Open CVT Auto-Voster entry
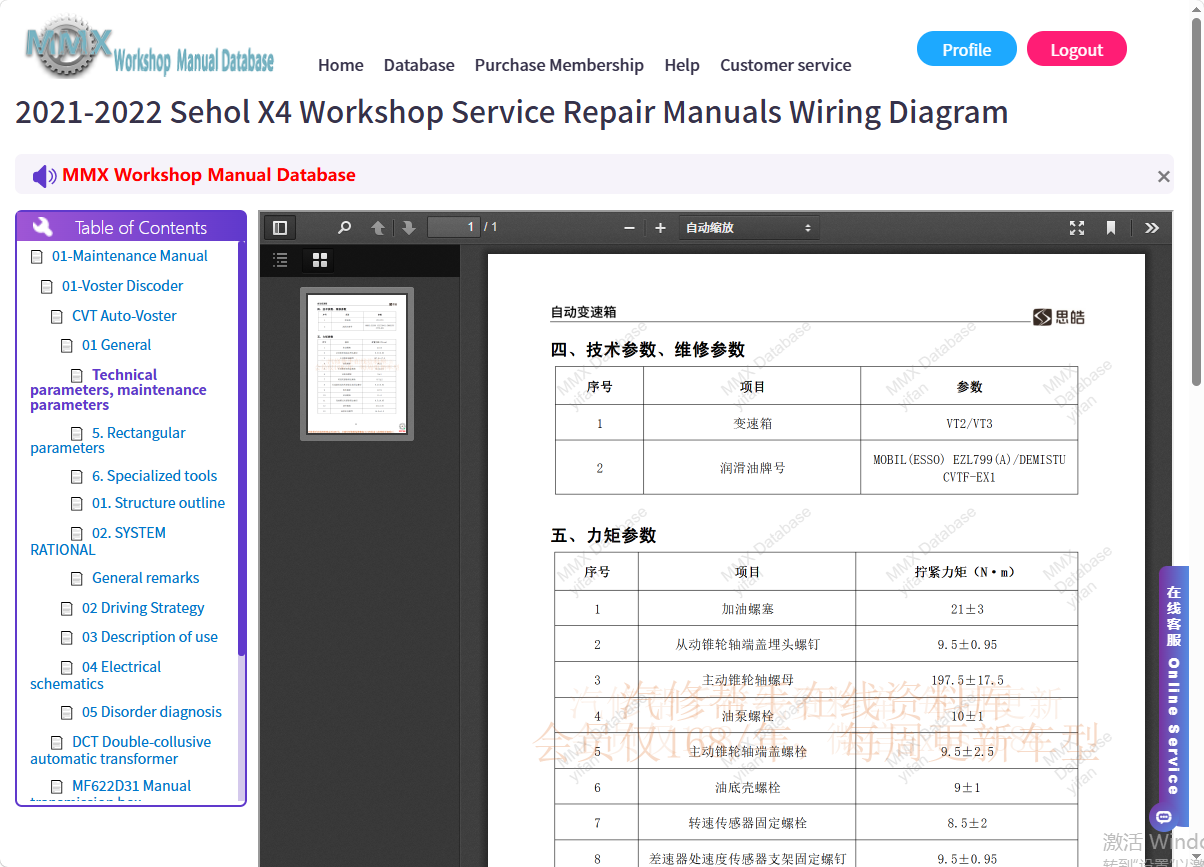 [124, 316]
